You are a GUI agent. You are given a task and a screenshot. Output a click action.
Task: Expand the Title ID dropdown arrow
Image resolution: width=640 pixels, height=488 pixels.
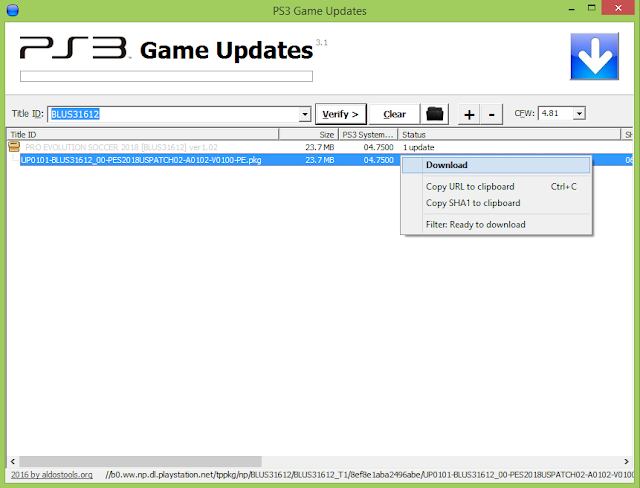pyautogui.click(x=304, y=114)
